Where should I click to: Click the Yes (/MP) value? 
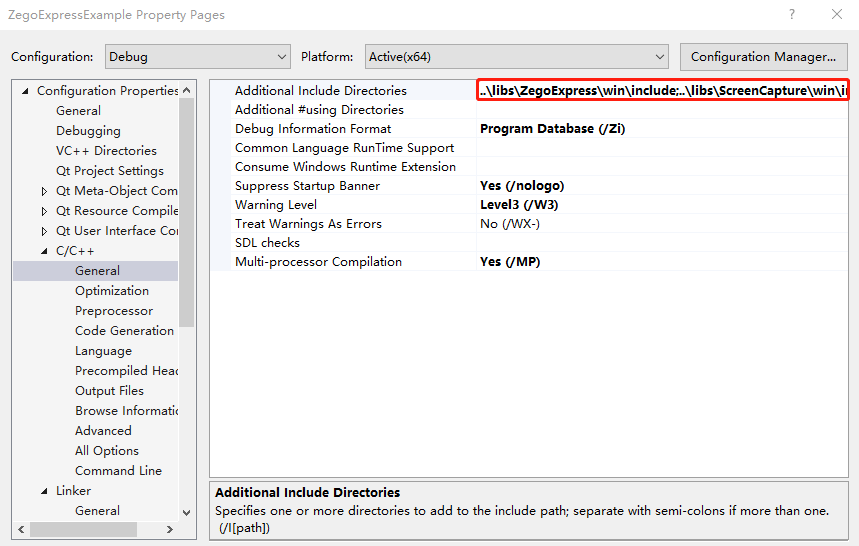[510, 262]
